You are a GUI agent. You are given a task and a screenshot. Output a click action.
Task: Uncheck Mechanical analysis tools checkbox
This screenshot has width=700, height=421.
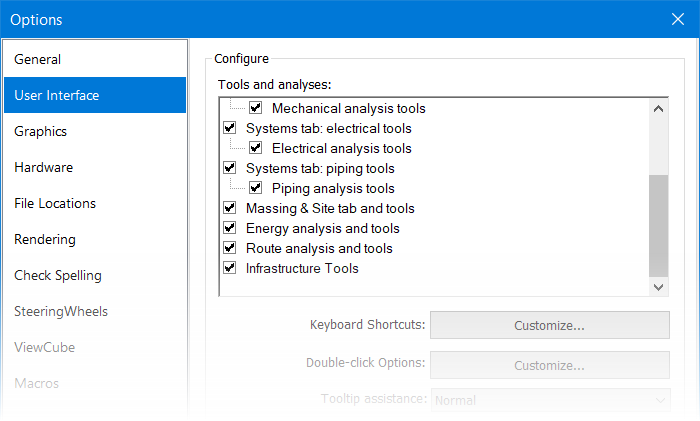point(255,108)
